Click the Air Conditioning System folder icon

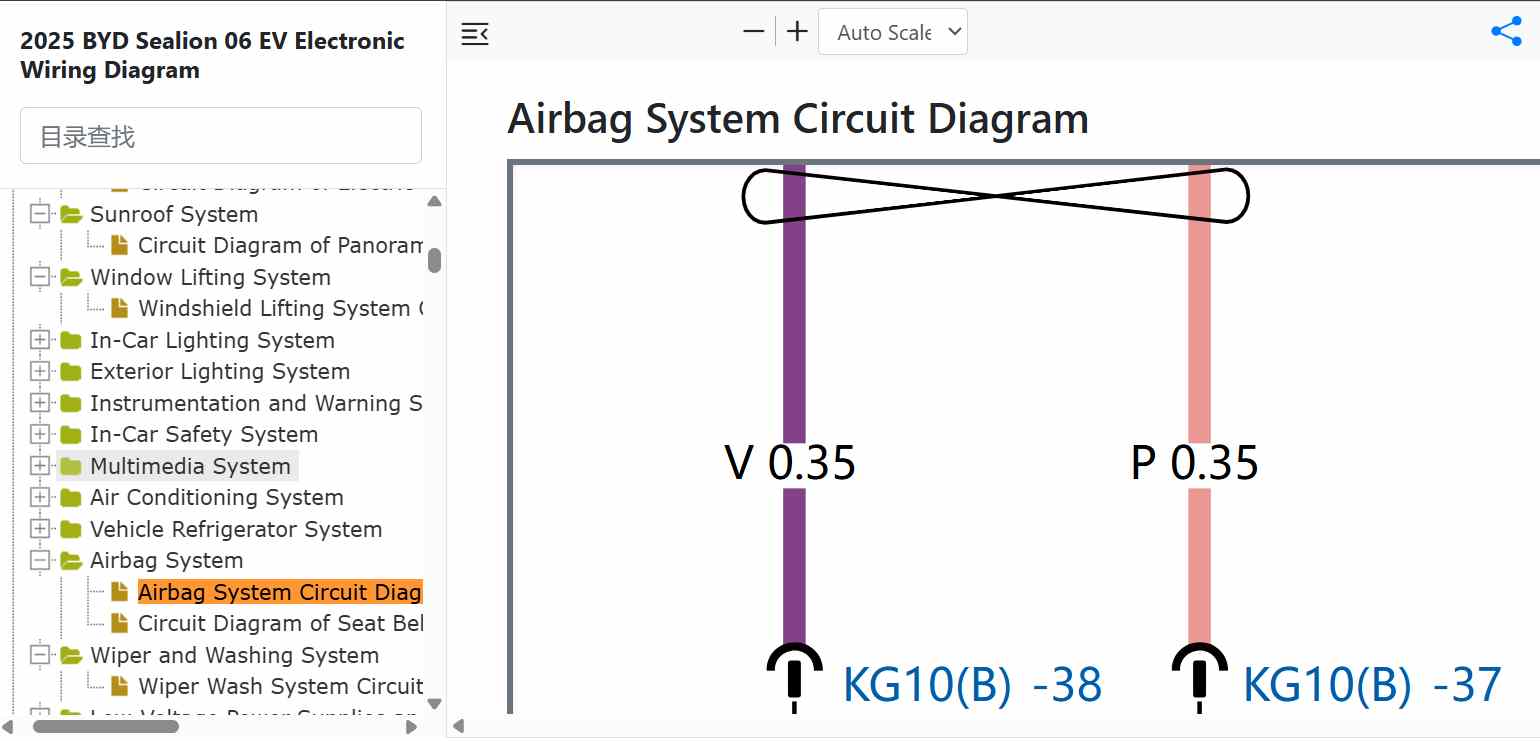pos(70,498)
